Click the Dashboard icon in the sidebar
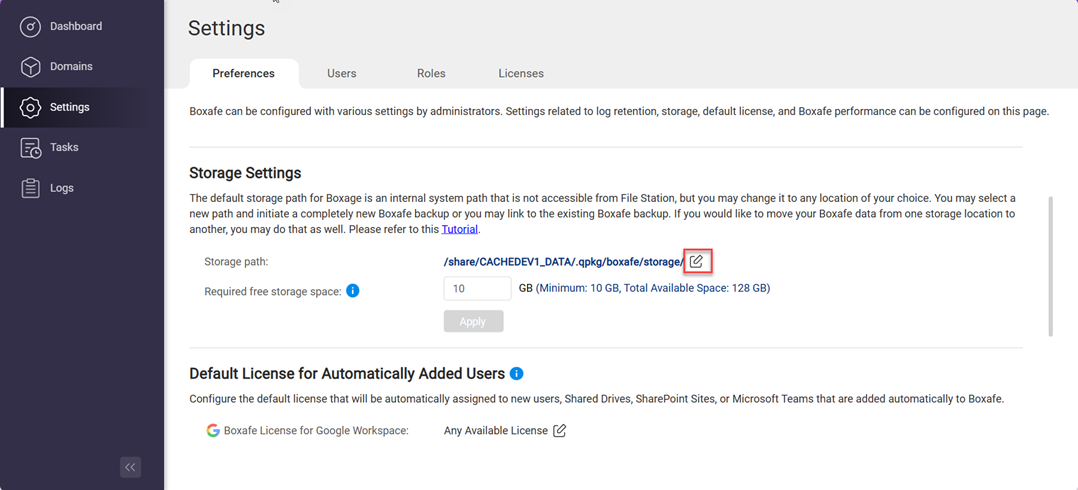This screenshot has width=1078, height=490. click(x=30, y=27)
